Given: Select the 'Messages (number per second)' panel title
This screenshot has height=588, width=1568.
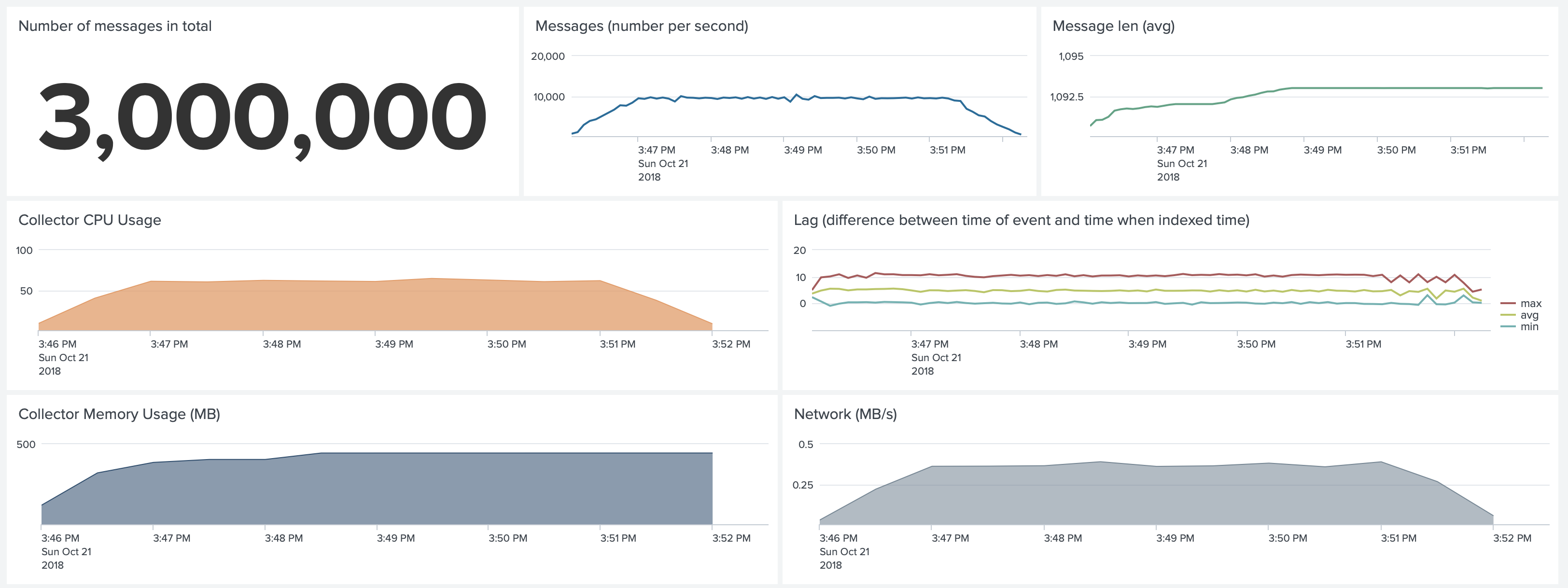Looking at the screenshot, I should [642, 26].
